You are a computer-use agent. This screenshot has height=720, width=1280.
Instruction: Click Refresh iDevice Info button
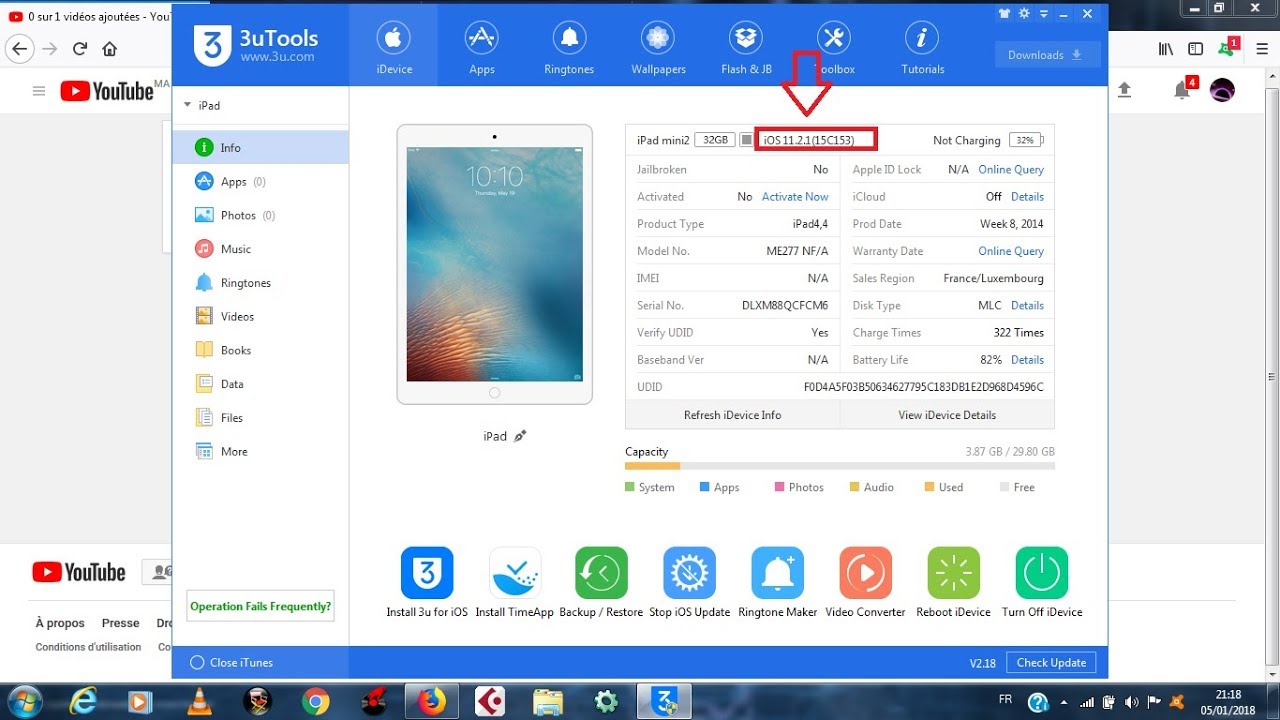click(732, 415)
